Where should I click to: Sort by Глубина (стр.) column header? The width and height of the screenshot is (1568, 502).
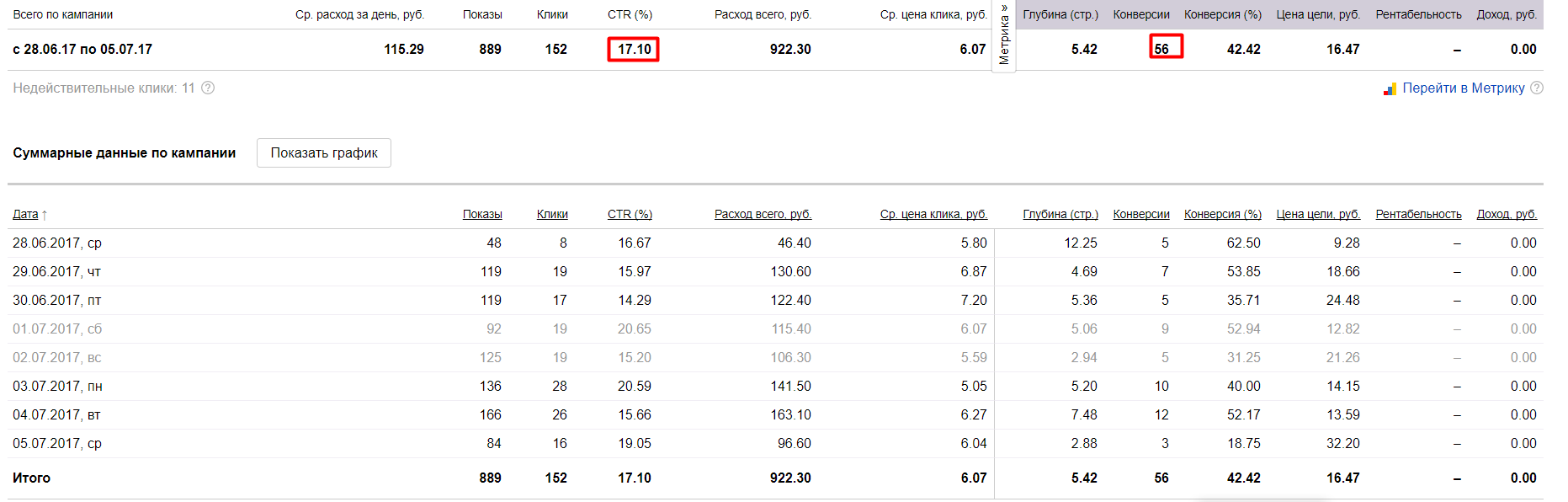(1060, 214)
